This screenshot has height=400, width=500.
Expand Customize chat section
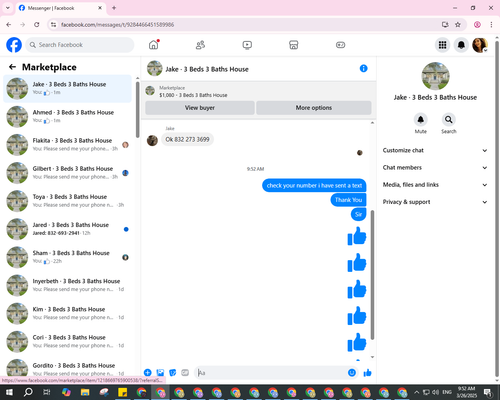pyautogui.click(x=435, y=150)
